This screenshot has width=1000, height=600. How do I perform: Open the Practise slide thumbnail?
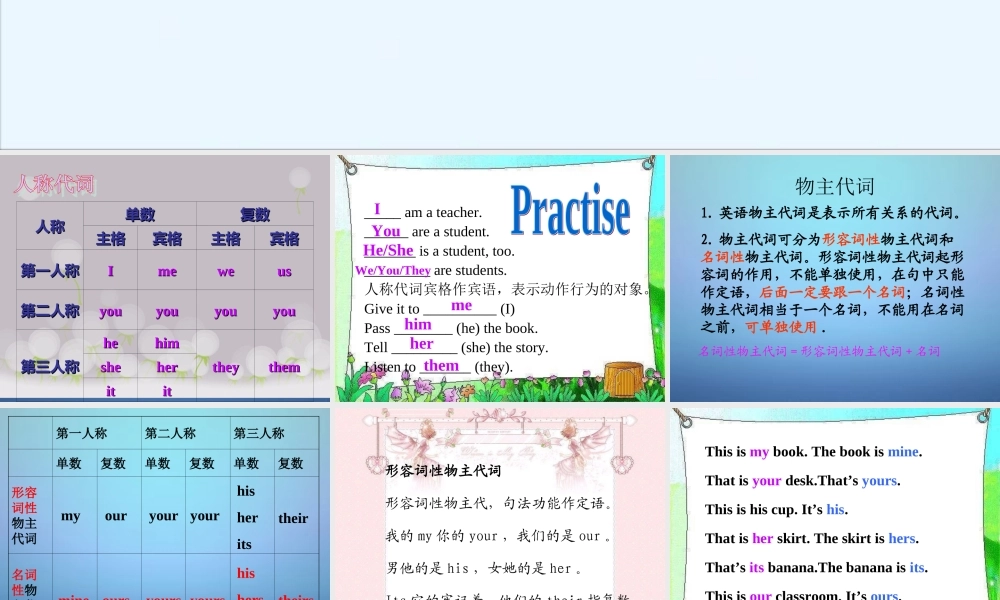click(x=500, y=277)
